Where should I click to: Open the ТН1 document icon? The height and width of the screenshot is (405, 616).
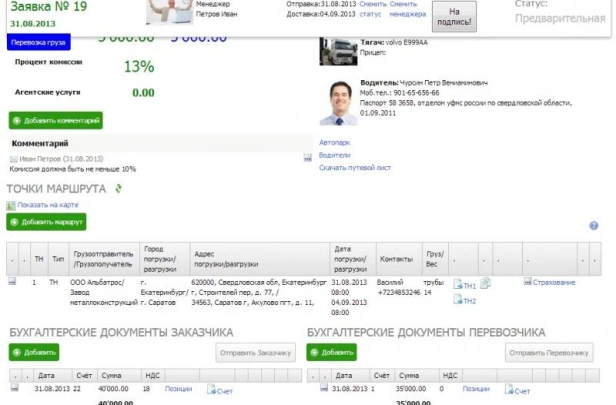(x=465, y=285)
